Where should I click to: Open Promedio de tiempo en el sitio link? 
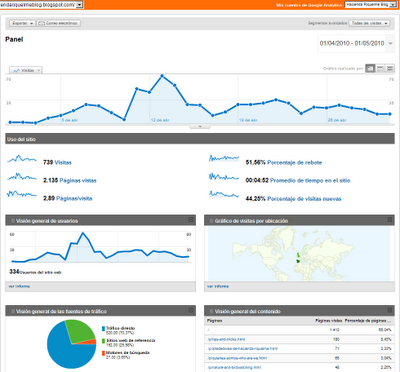point(310,181)
